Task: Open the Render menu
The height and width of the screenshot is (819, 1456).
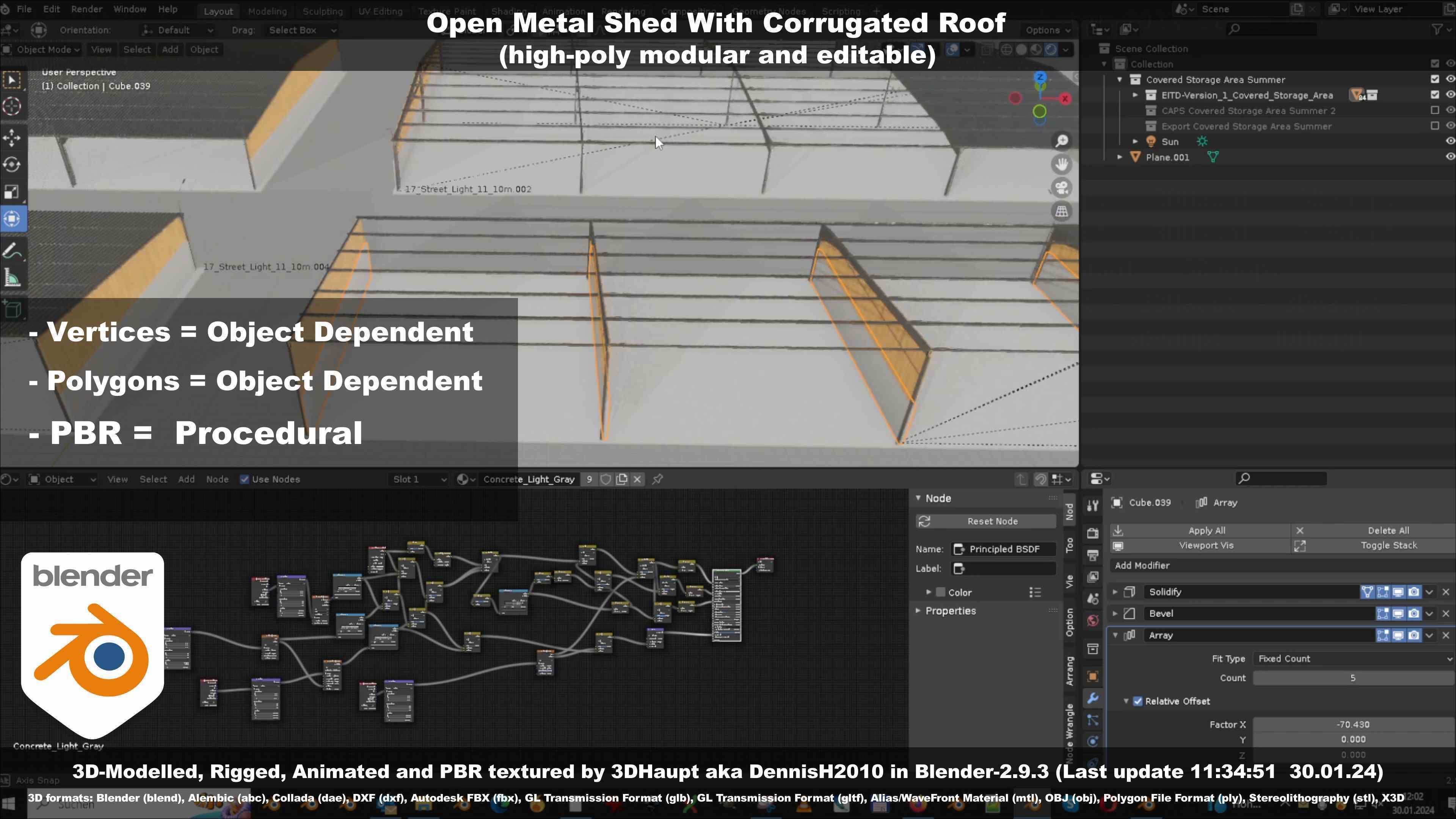Action: coord(86,9)
